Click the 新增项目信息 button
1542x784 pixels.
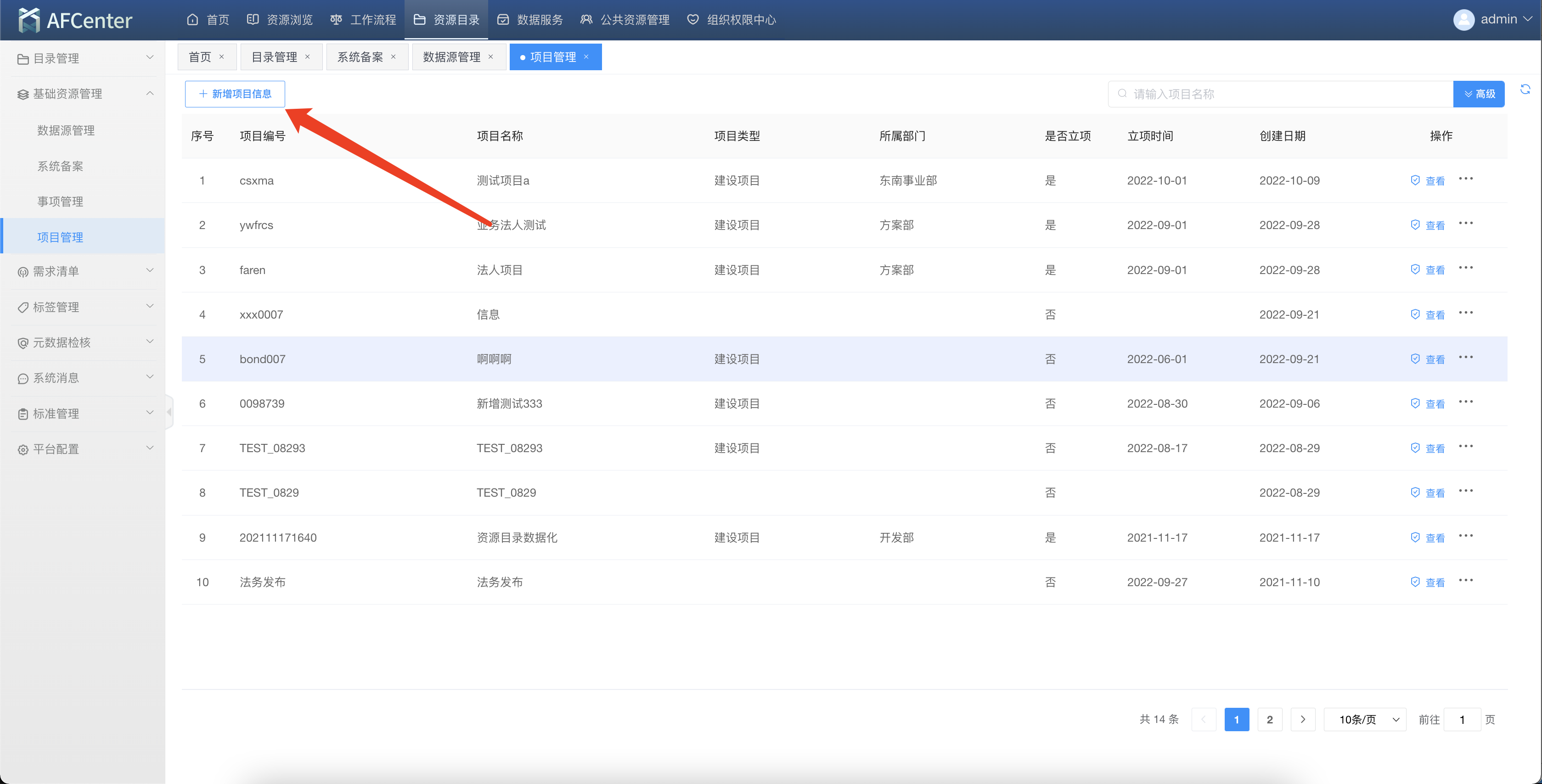(235, 94)
